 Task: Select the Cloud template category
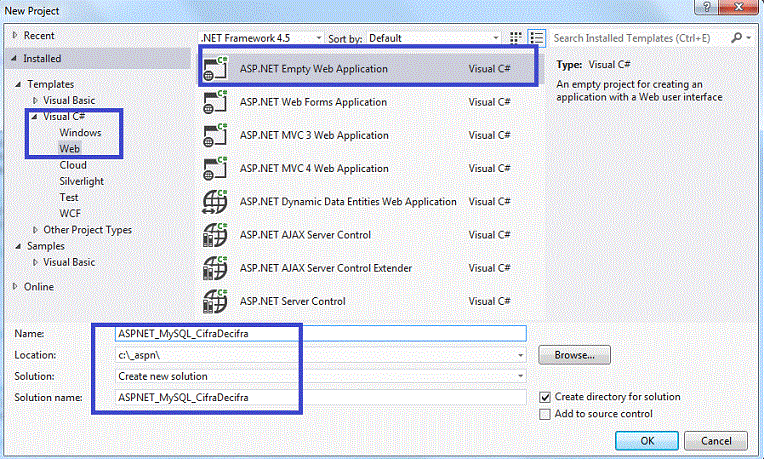coord(73,165)
